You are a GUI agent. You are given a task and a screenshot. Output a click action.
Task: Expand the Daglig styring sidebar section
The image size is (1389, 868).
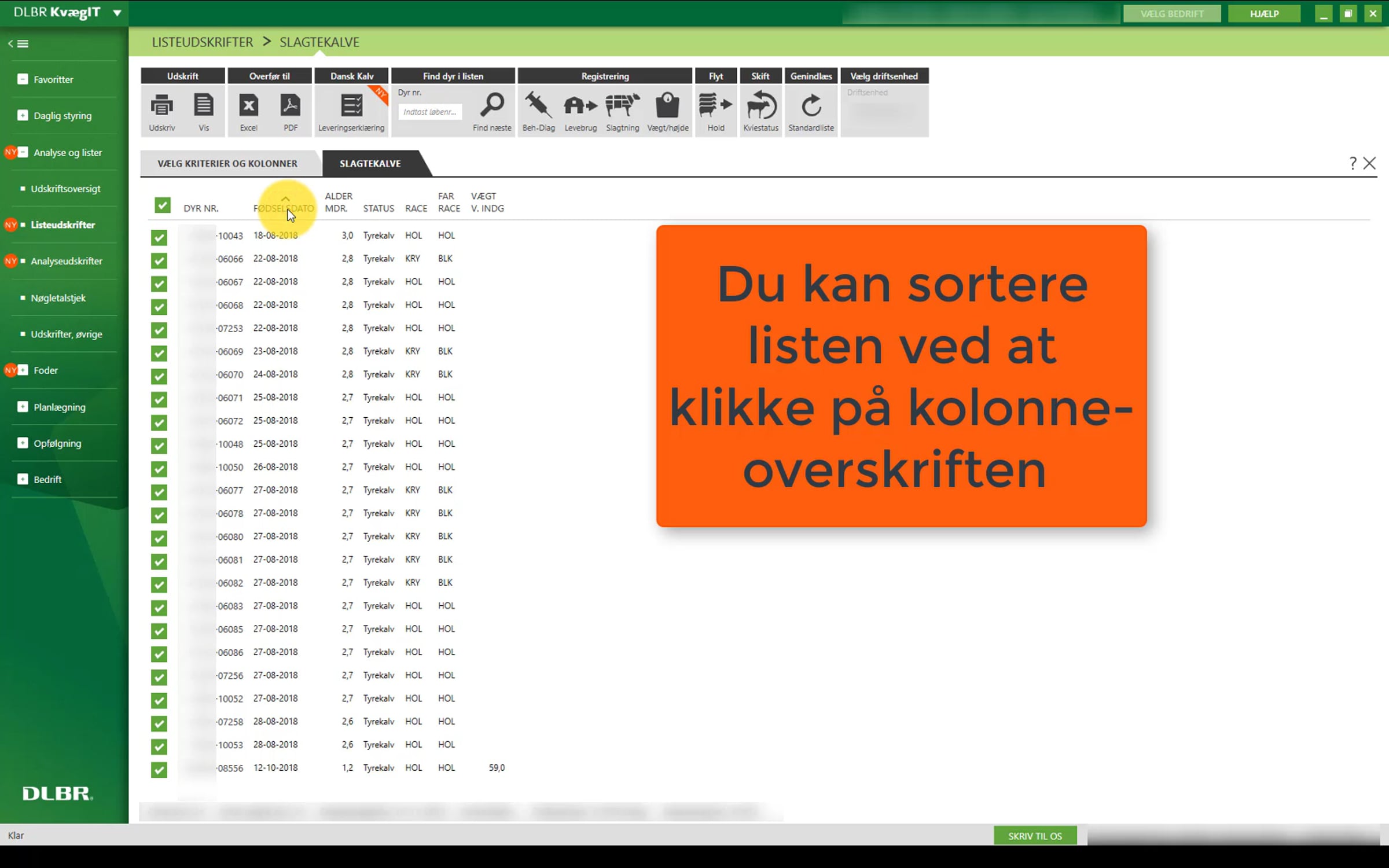23,115
